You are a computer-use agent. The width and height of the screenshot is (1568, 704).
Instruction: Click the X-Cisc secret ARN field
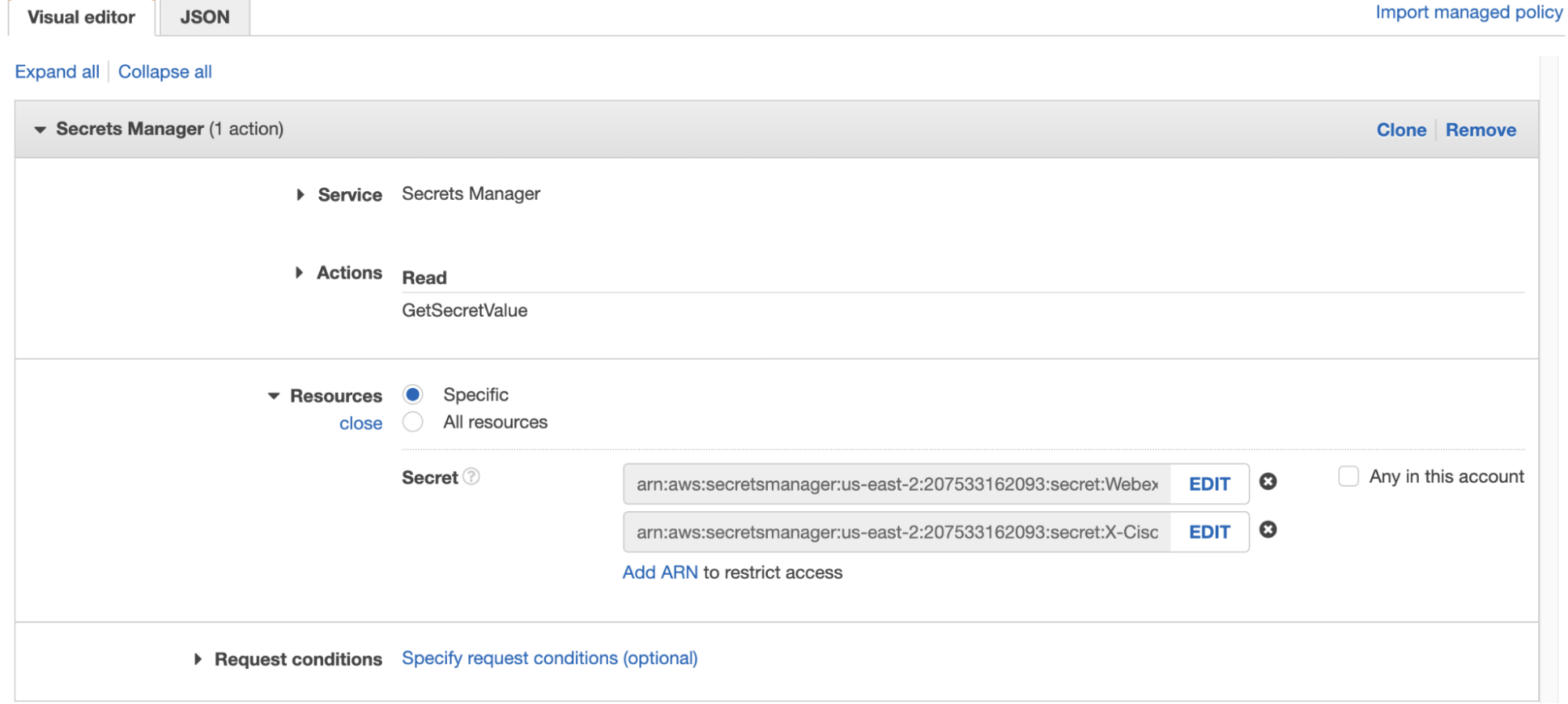click(897, 532)
